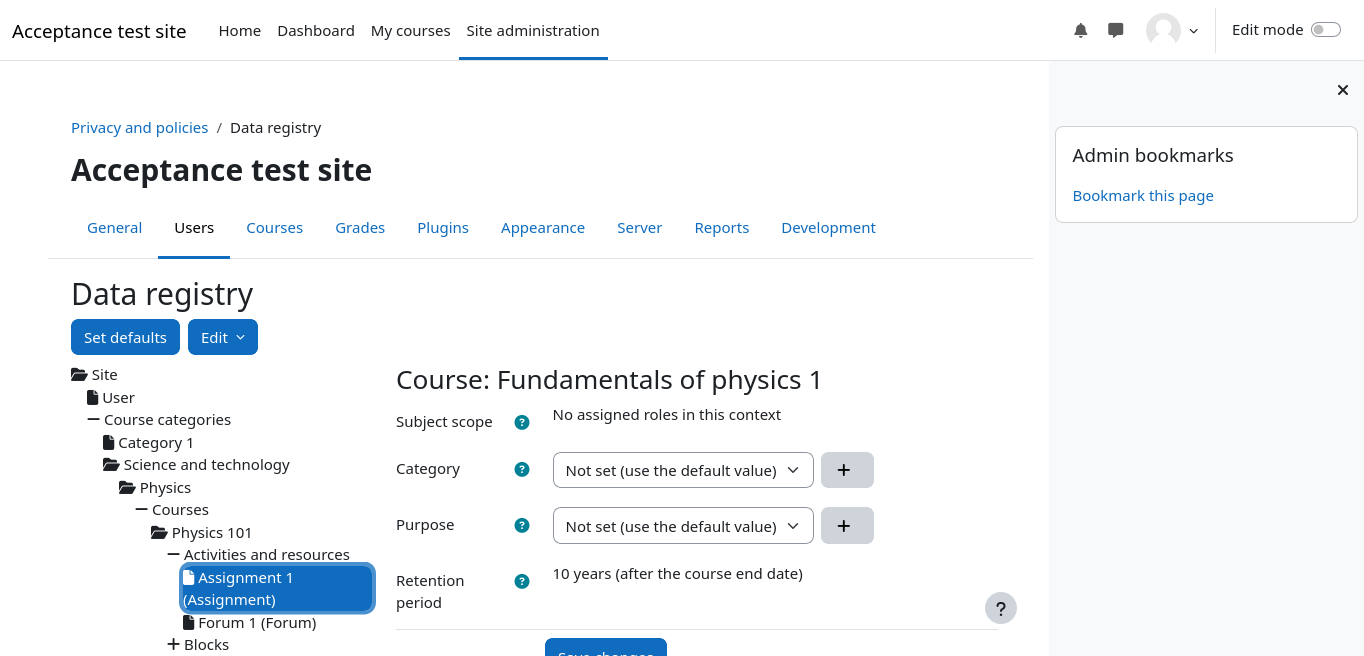
Task: Click the Bookmark this page link
Action: 1142,196
